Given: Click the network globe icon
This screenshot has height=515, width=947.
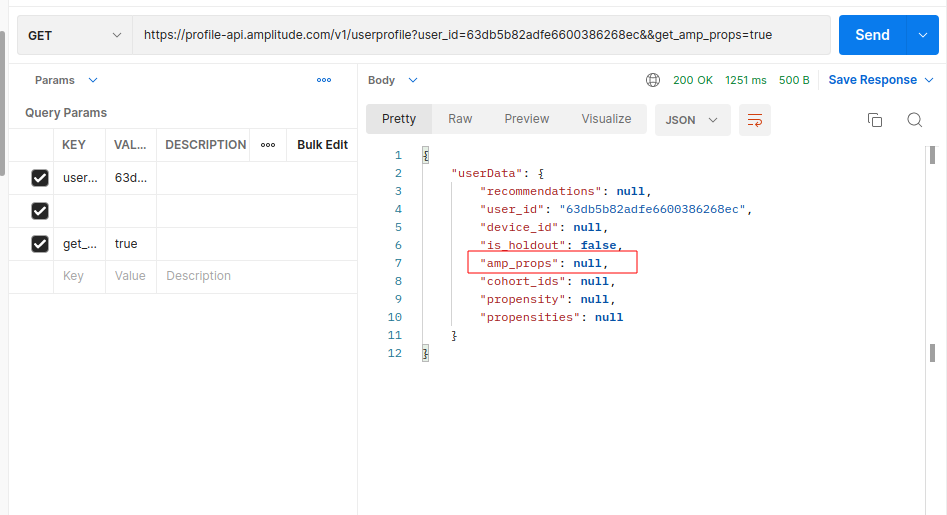Looking at the screenshot, I should click(x=653, y=80).
